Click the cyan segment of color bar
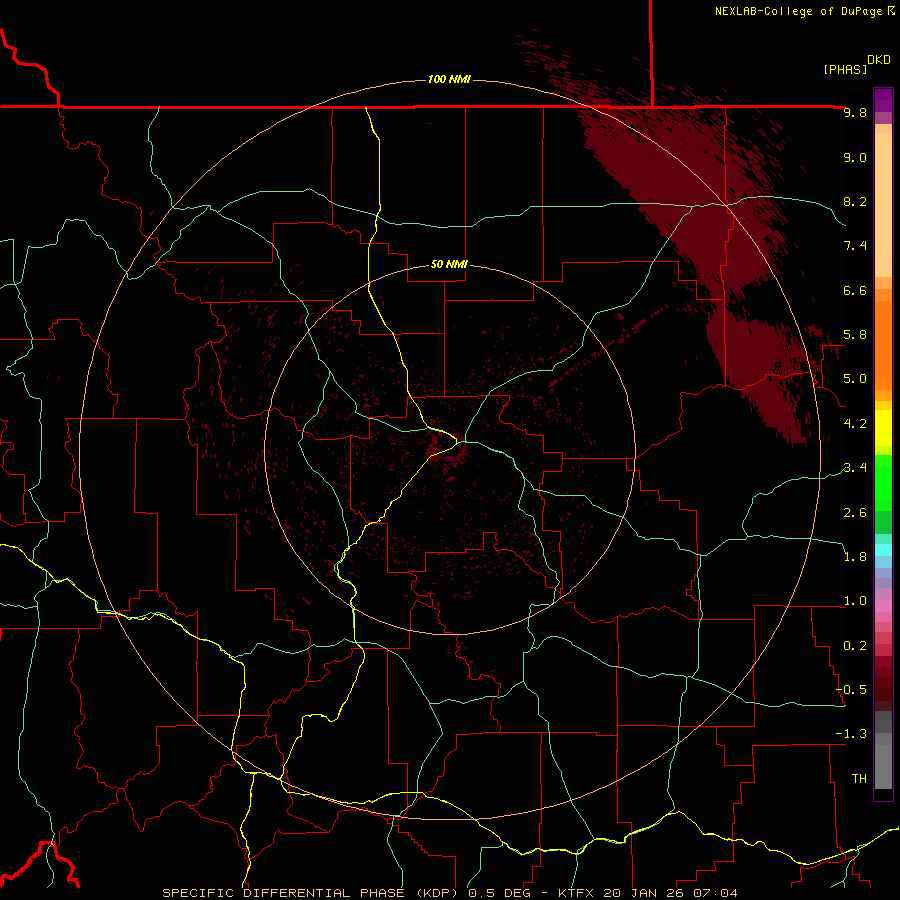 coord(883,550)
